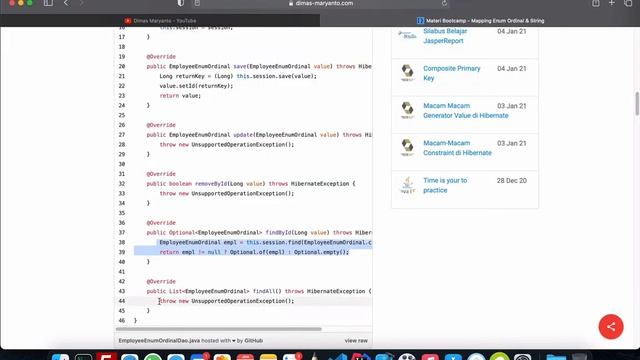Open the Safari share sheet icon
The height and width of the screenshot is (360, 640).
point(596,3)
